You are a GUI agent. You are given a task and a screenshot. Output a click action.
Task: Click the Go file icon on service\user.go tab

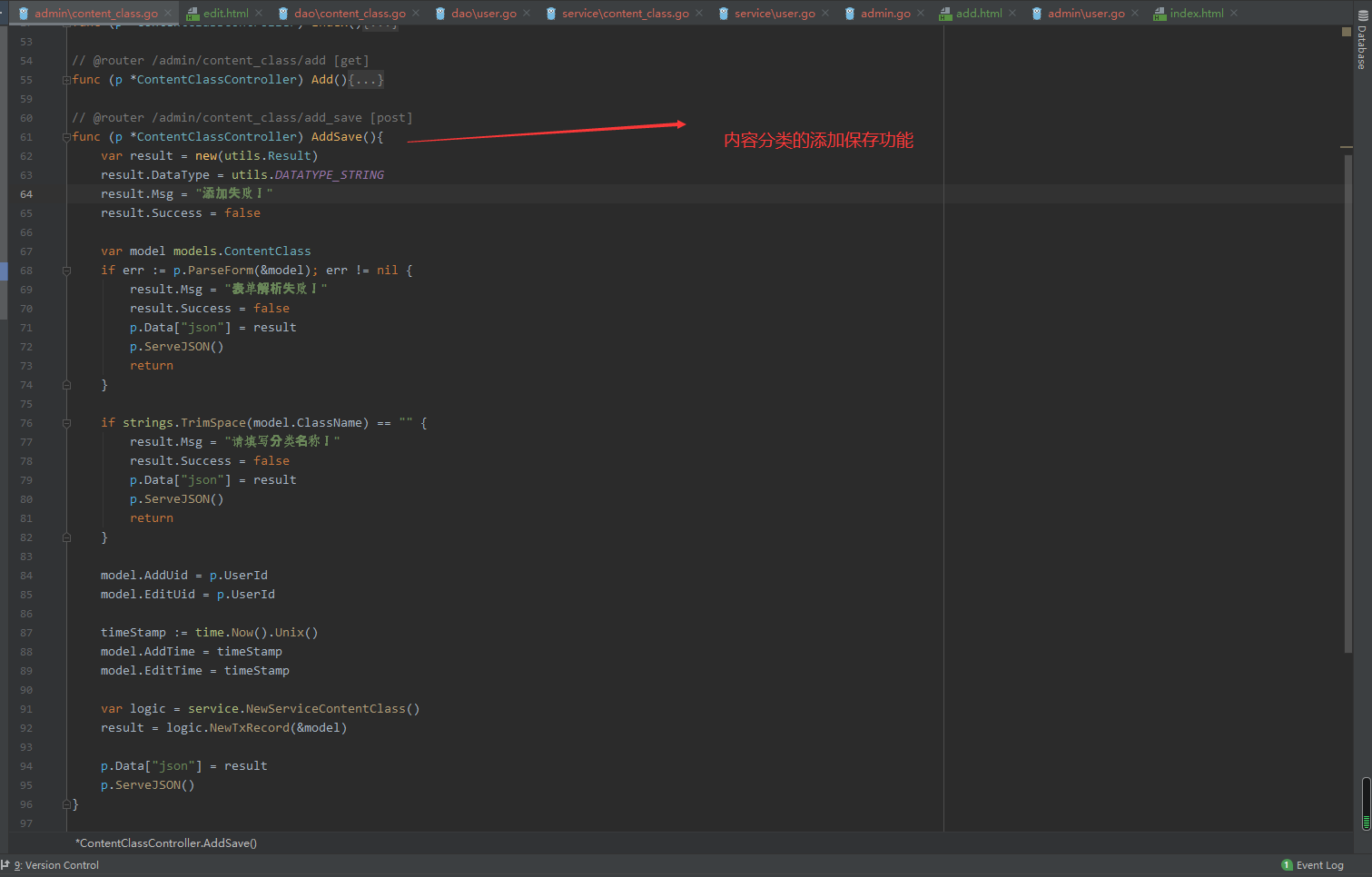tap(724, 14)
